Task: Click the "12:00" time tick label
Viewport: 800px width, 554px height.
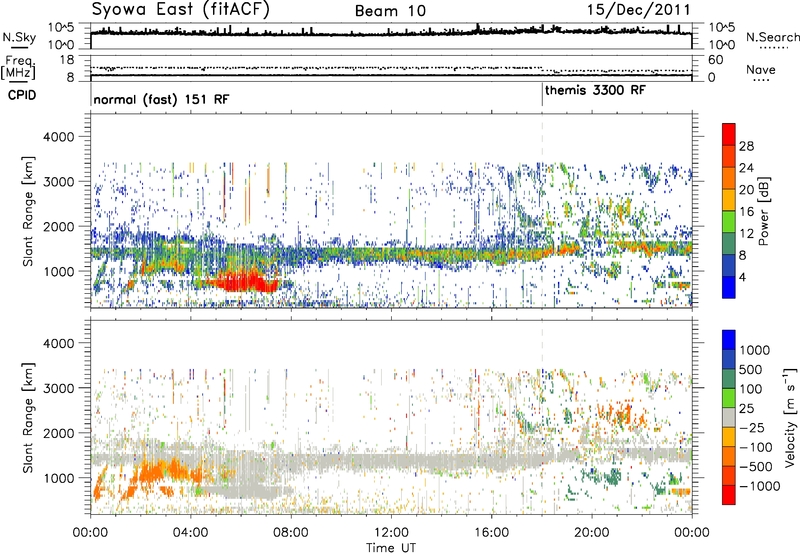Action: [391, 533]
